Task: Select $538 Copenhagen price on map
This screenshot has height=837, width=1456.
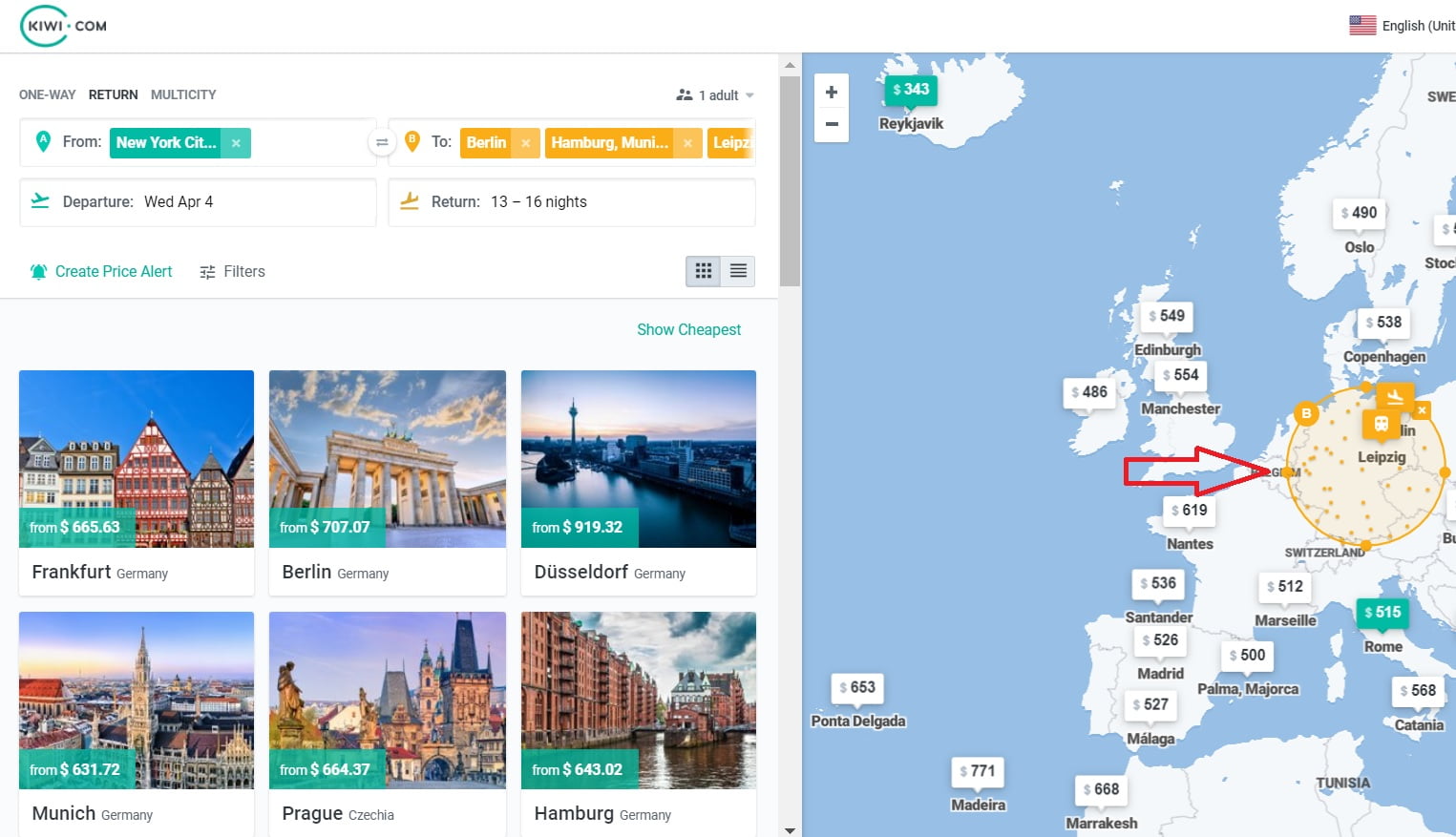Action: pos(1383,323)
